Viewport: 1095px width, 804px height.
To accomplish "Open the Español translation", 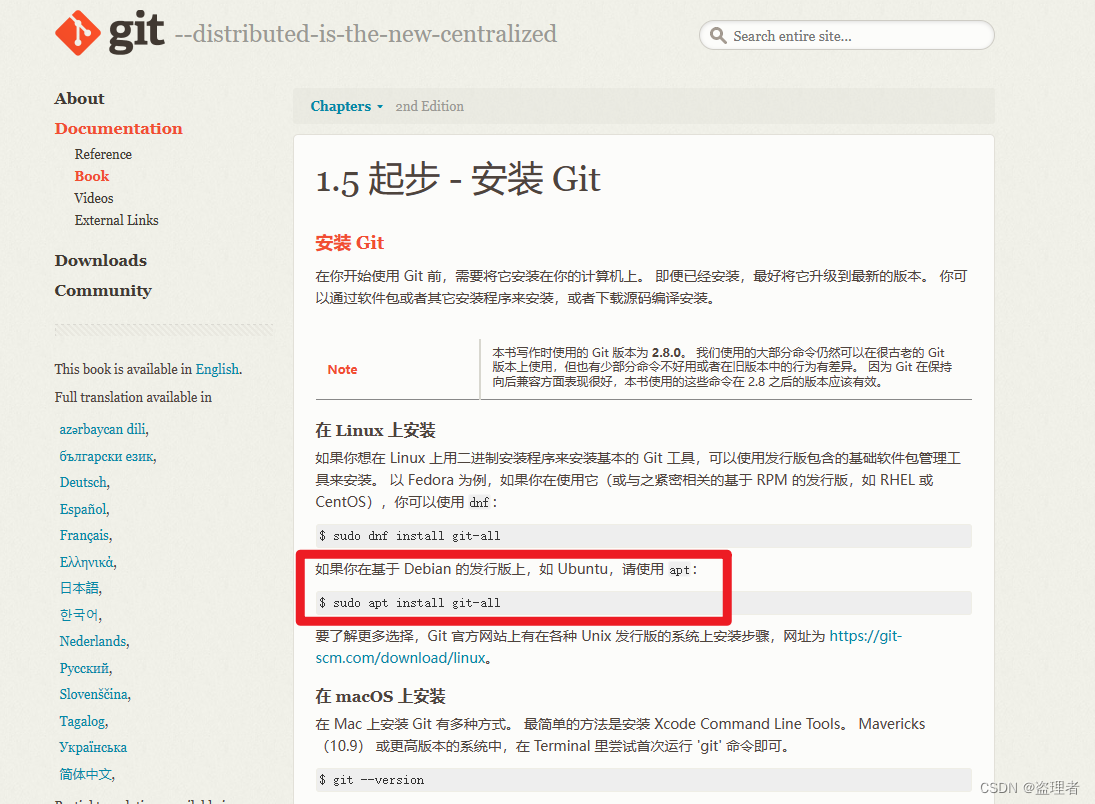I will pos(83,509).
